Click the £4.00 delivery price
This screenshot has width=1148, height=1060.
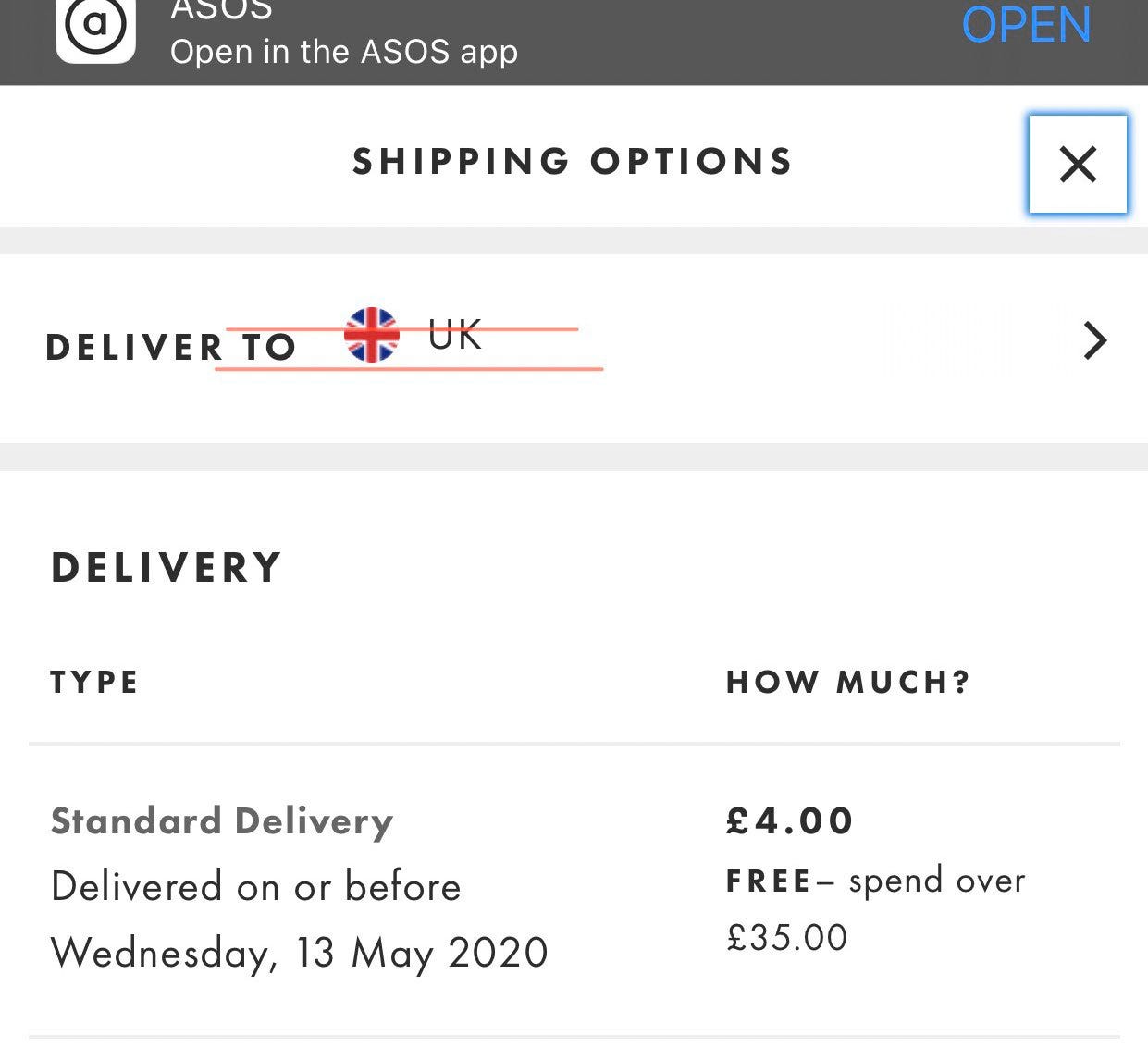click(x=790, y=820)
